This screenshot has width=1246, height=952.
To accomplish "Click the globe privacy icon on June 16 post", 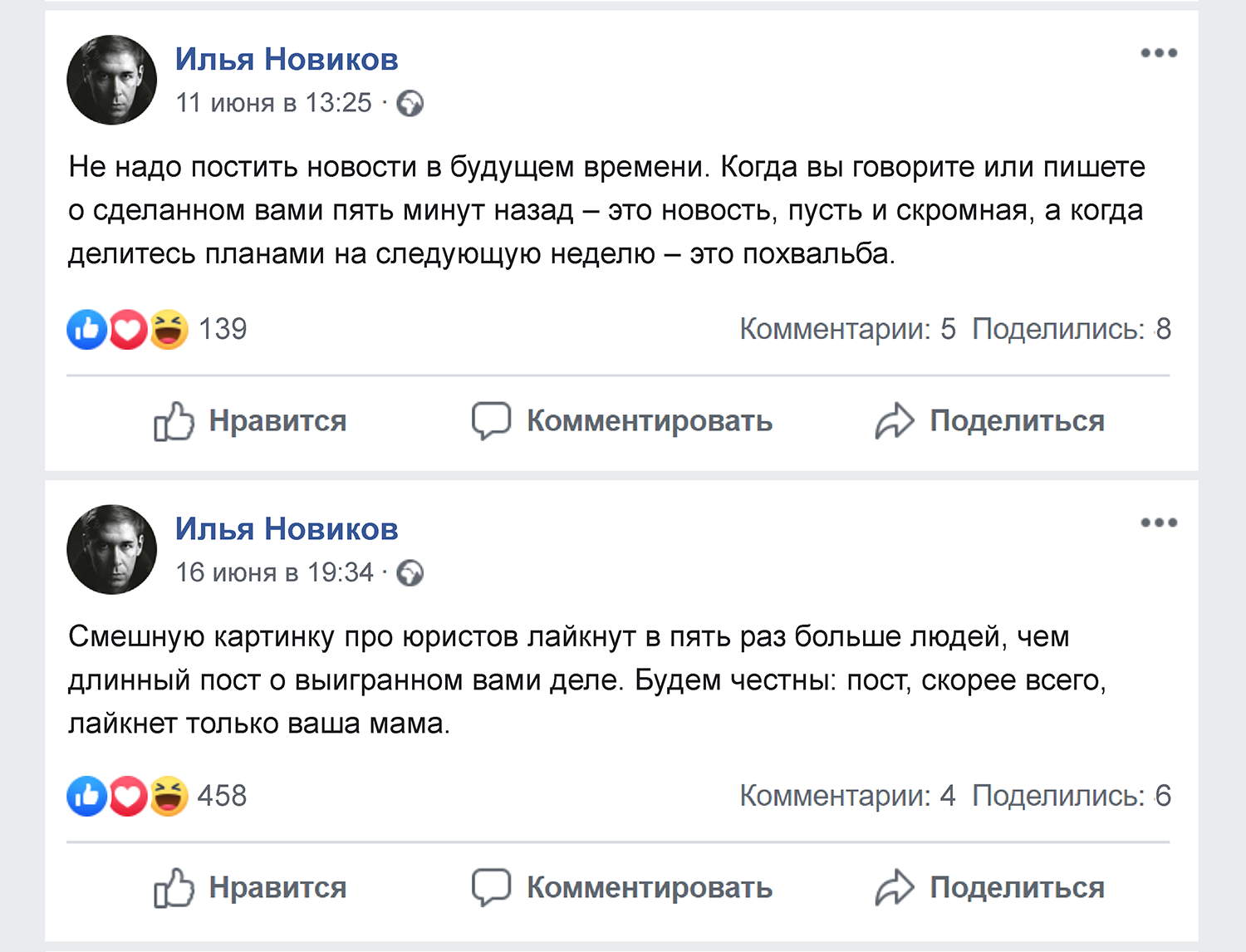I will pyautogui.click(x=410, y=573).
